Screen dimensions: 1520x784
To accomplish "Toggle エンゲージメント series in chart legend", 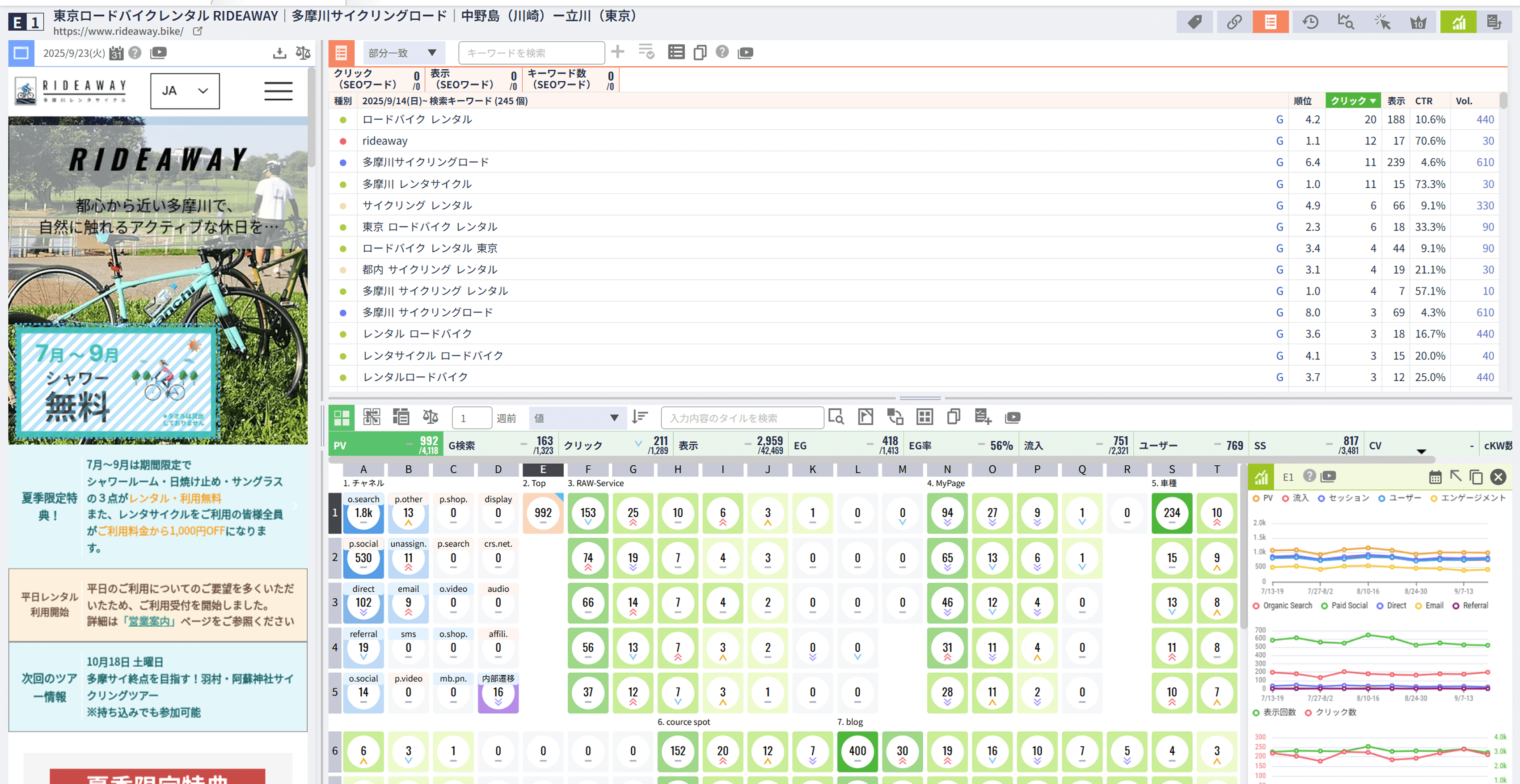I will click(x=1468, y=498).
